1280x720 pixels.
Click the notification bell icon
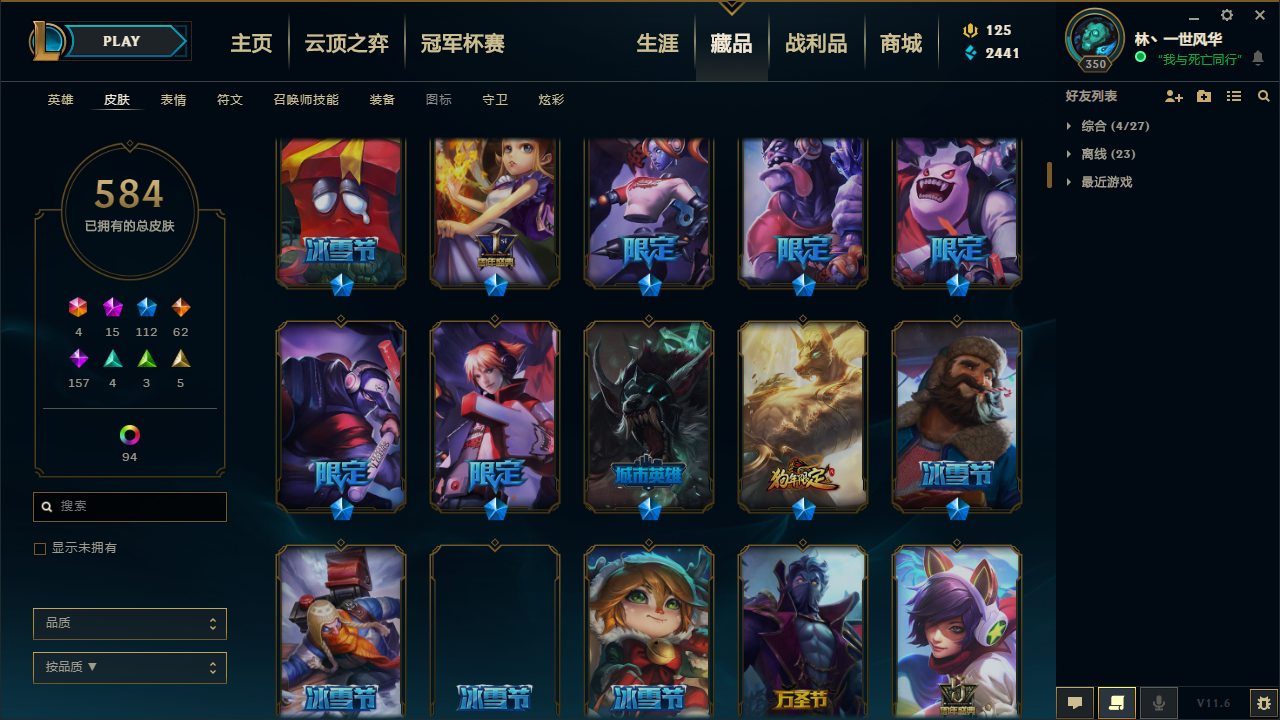tap(1258, 59)
